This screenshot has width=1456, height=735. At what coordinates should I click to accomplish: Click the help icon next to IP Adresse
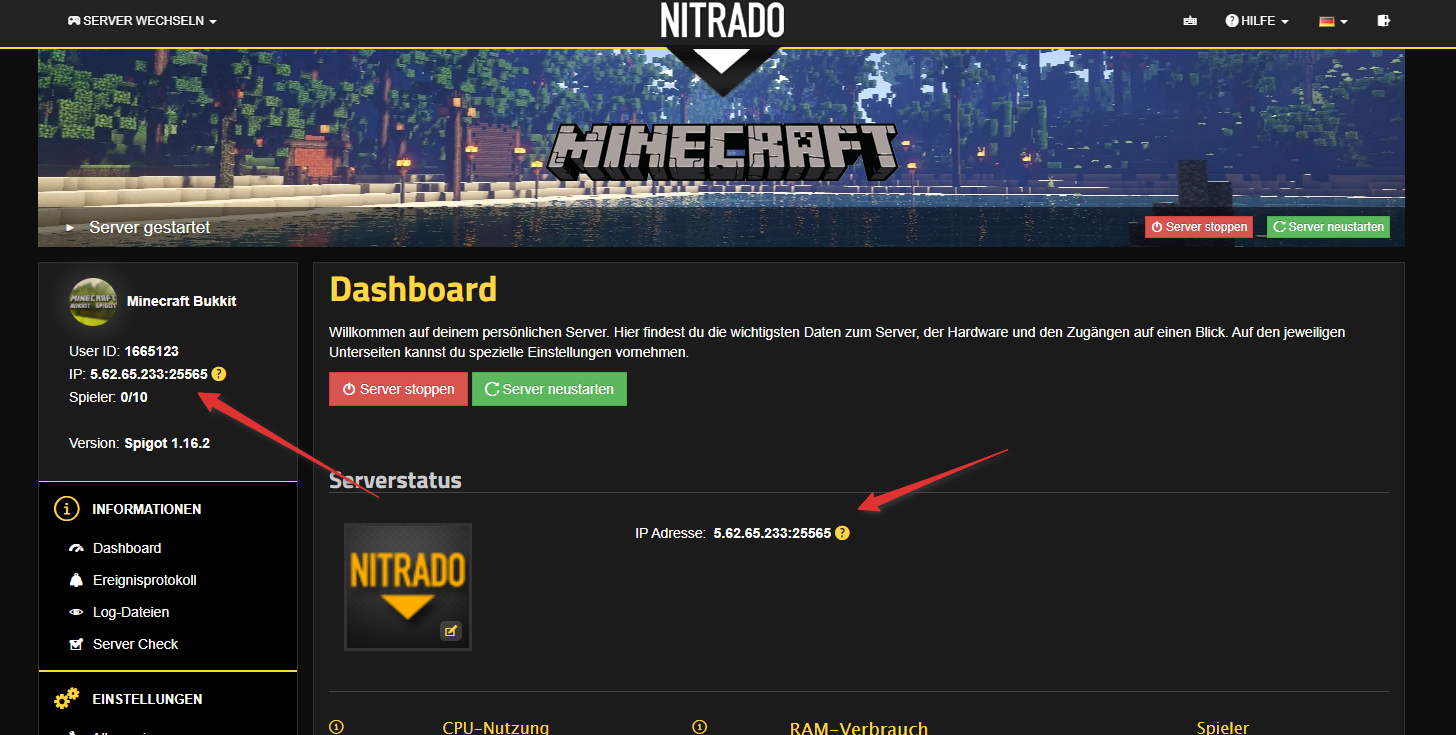coord(842,533)
